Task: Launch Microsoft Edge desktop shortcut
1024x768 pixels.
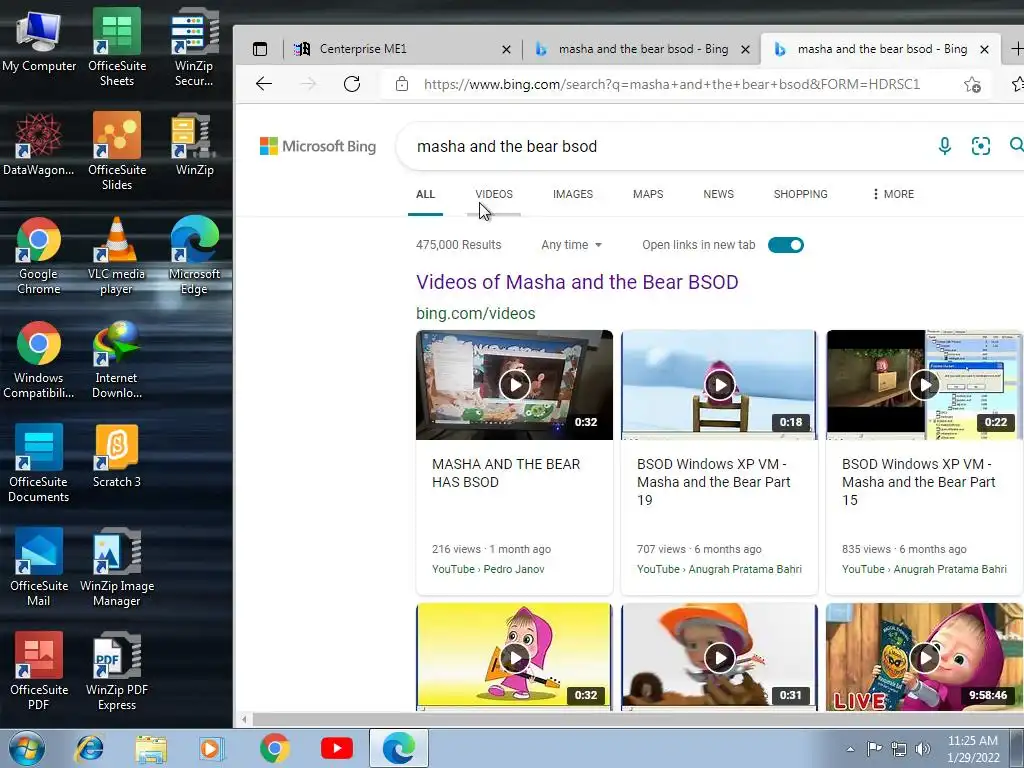Action: (194, 256)
